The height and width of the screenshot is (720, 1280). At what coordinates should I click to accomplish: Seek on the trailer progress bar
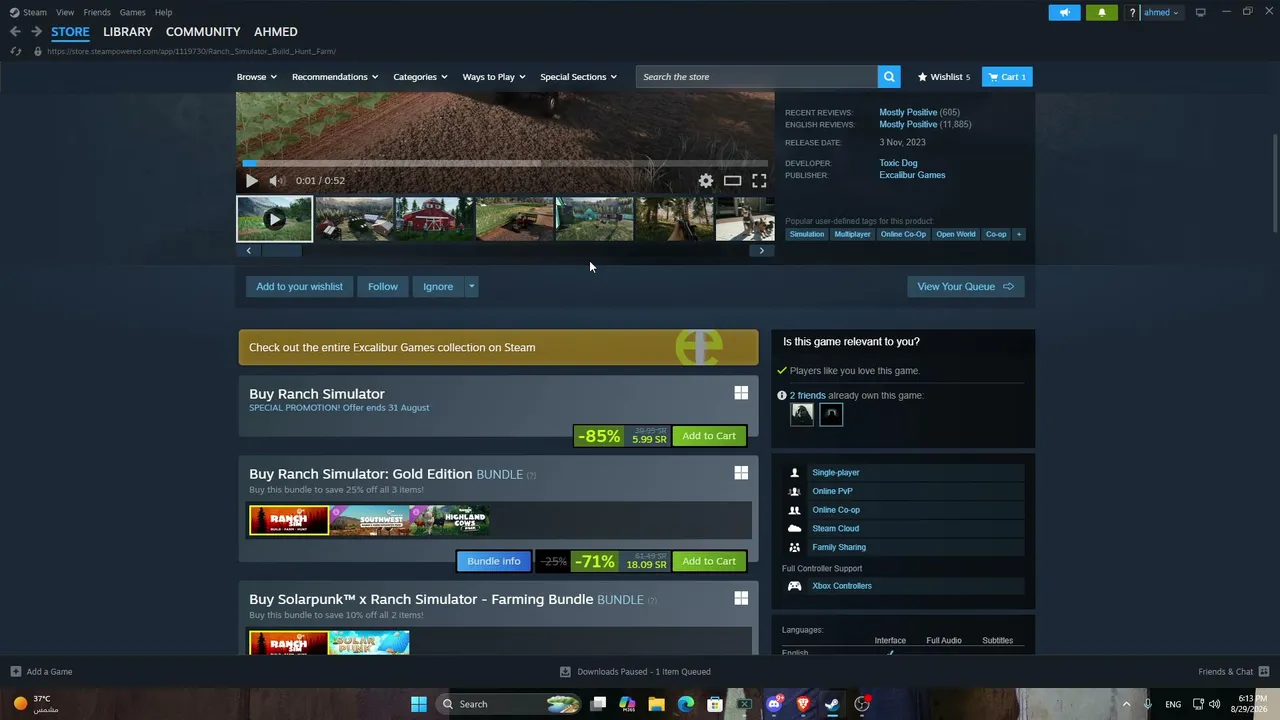coord(506,163)
